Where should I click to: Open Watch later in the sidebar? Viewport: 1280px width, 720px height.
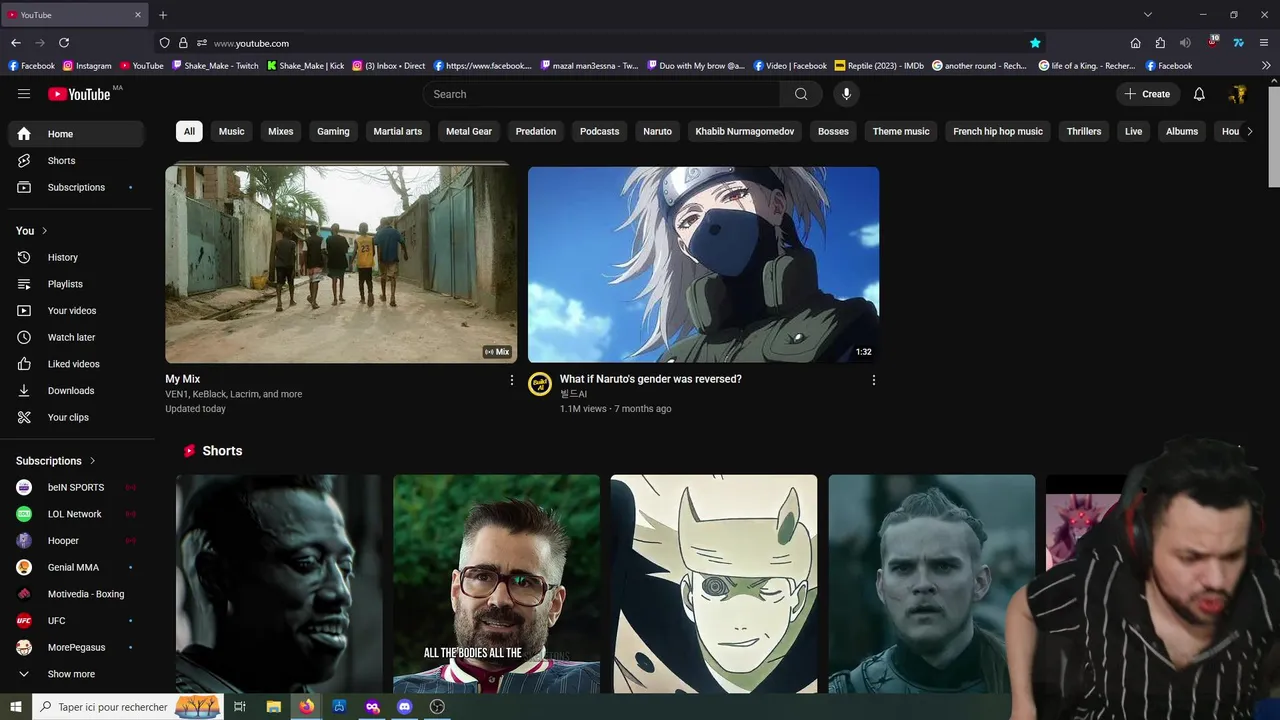78,337
